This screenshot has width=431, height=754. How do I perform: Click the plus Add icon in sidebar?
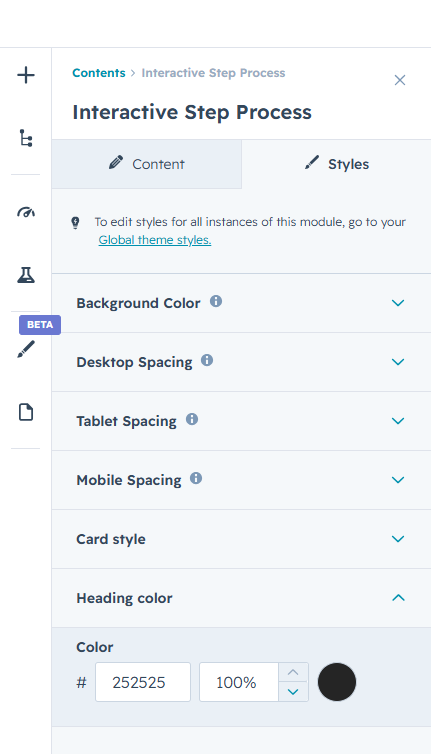(26, 75)
